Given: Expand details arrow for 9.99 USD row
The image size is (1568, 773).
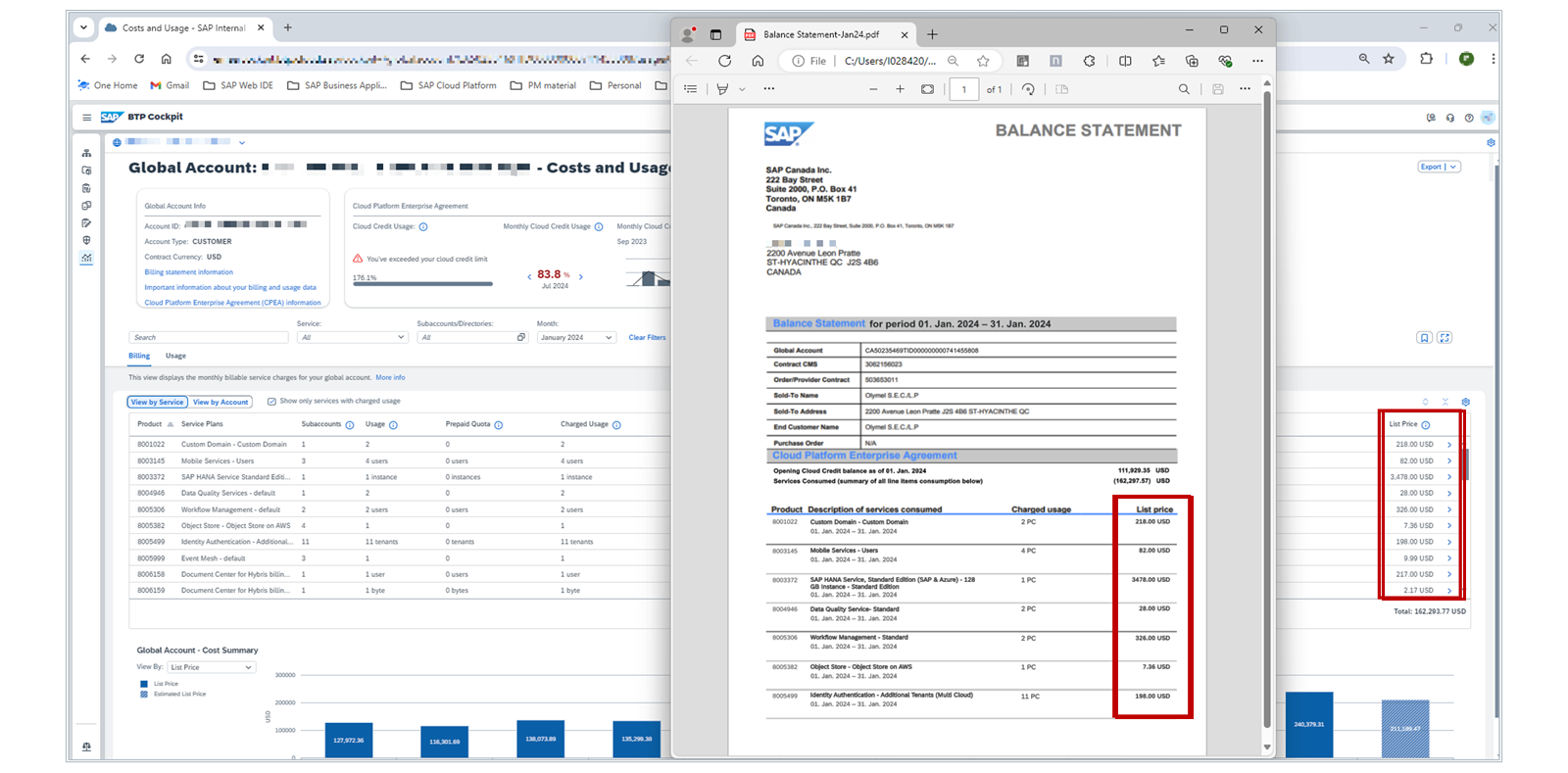Looking at the screenshot, I should (1449, 558).
